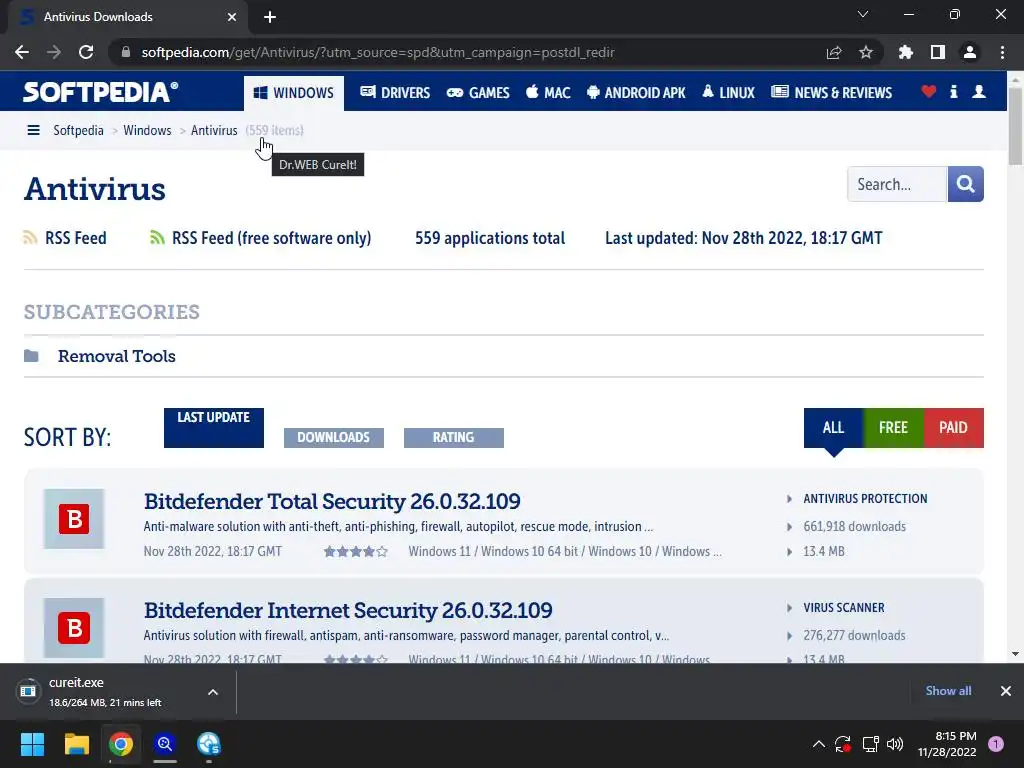View site information lock icon
Image resolution: width=1024 pixels, height=768 pixels.
coord(126,52)
